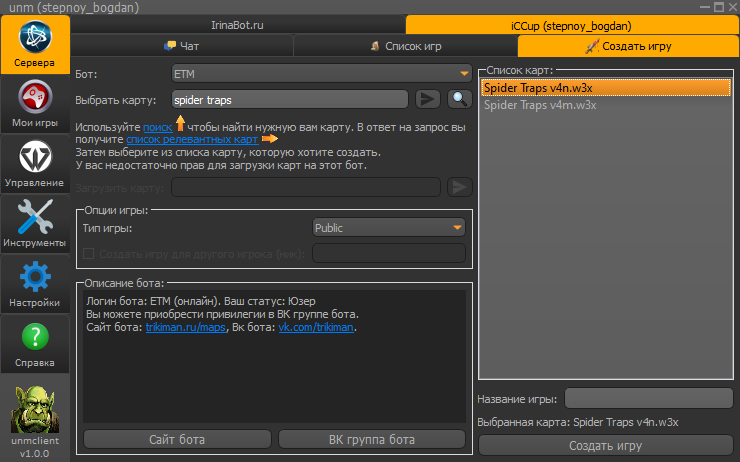Viewport: 740px width, 462px height.
Task: Select the Создать игру tab
Action: [628, 46]
